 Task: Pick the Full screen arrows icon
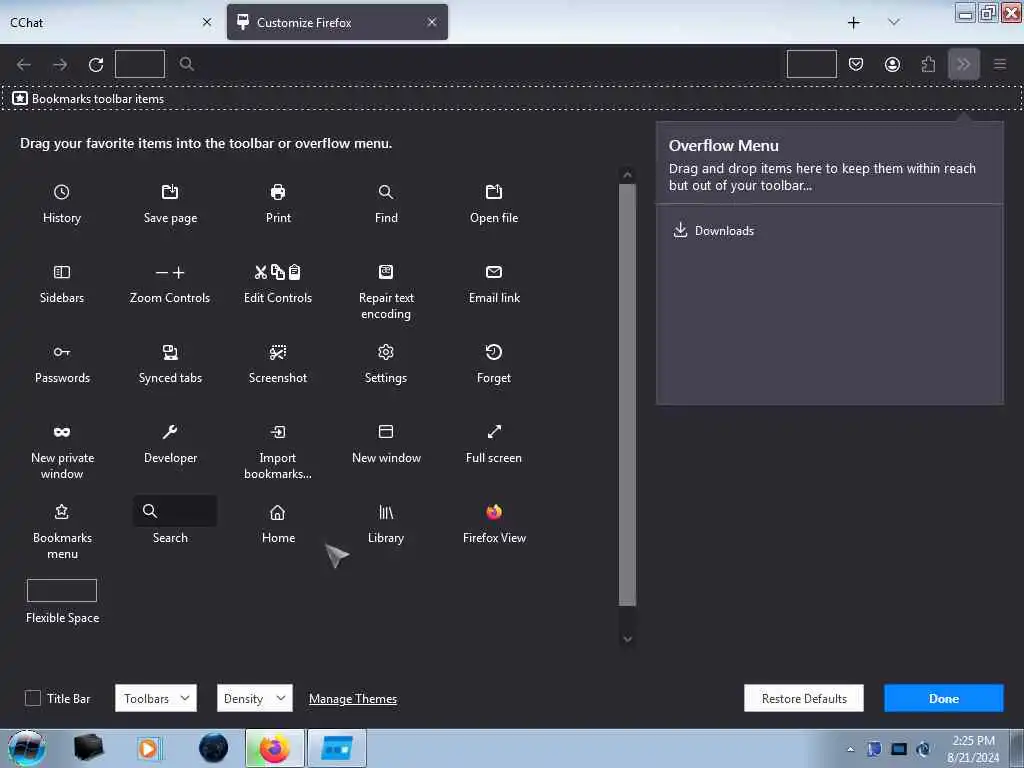pos(494,432)
